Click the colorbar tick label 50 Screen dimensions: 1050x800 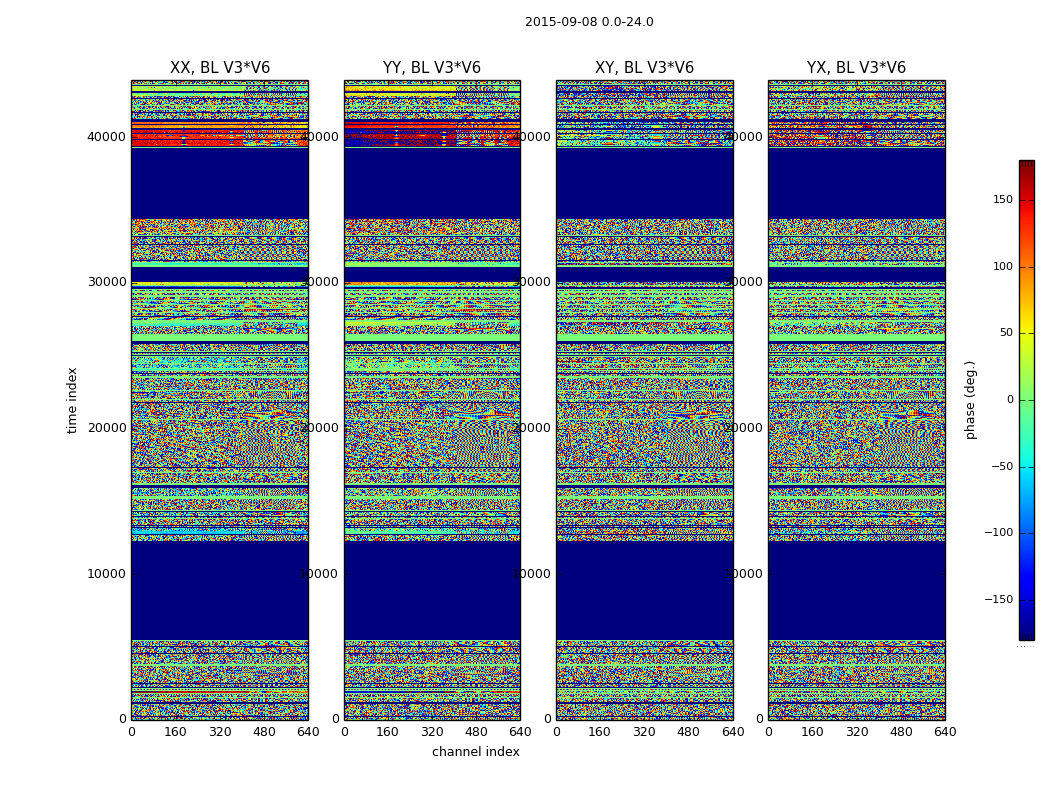tap(1006, 333)
